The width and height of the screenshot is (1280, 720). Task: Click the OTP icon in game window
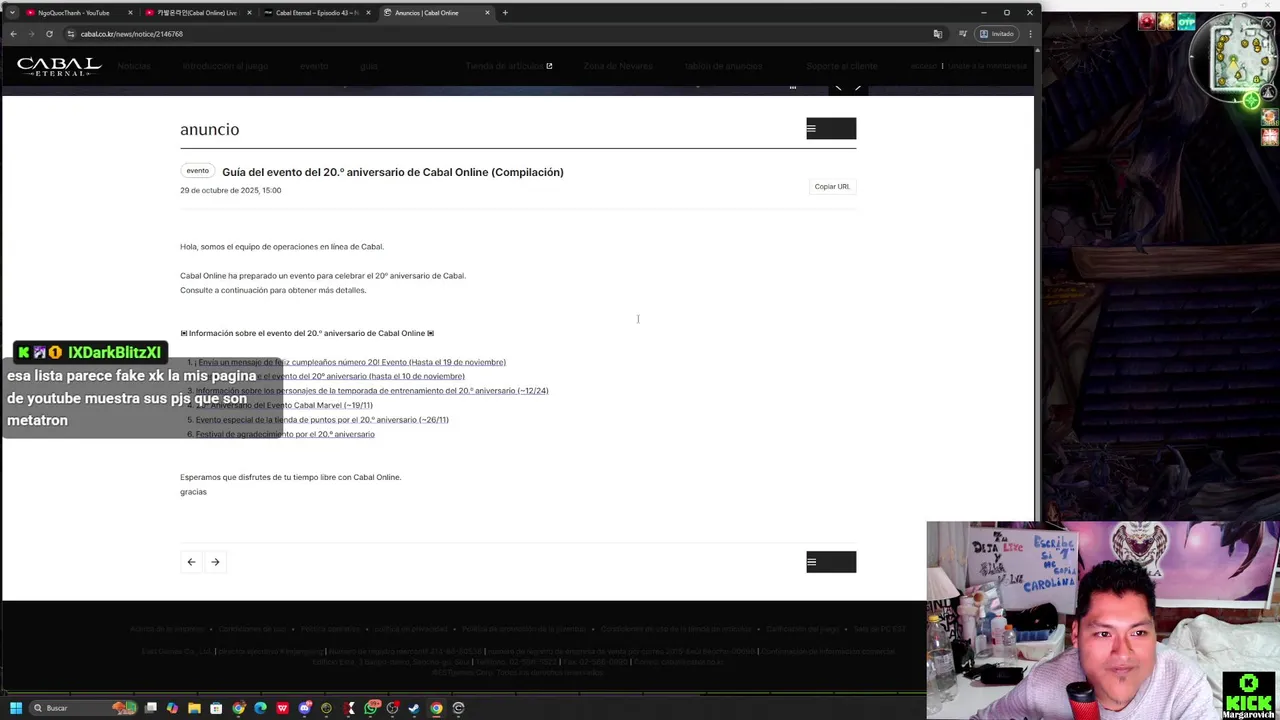coord(1186,21)
